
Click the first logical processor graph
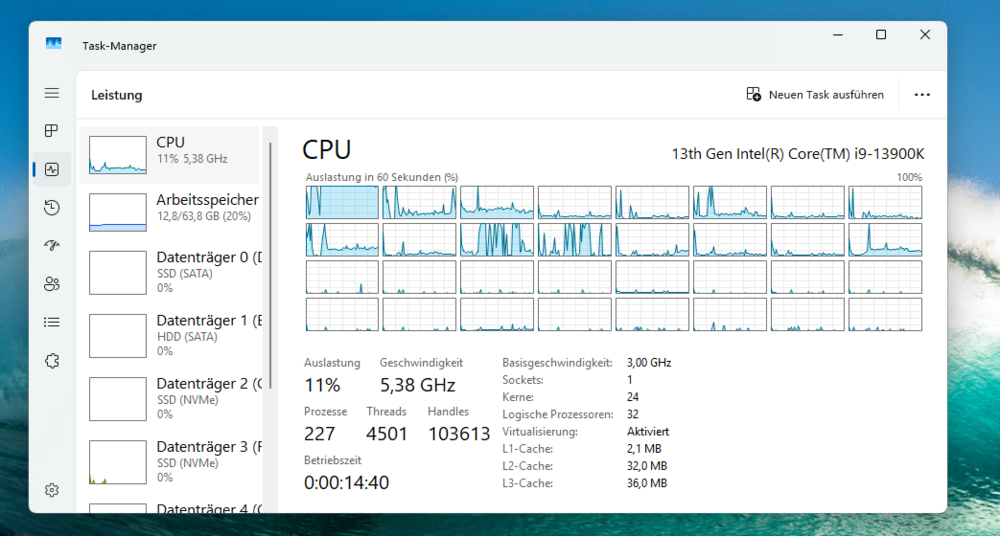pos(342,202)
